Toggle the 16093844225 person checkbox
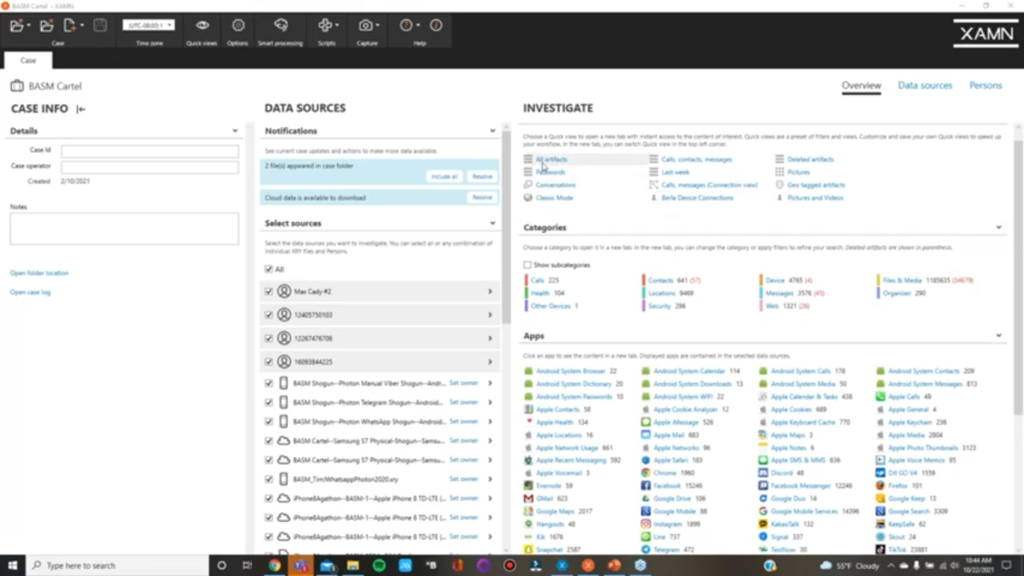Viewport: 1024px width, 576px height. 268,362
